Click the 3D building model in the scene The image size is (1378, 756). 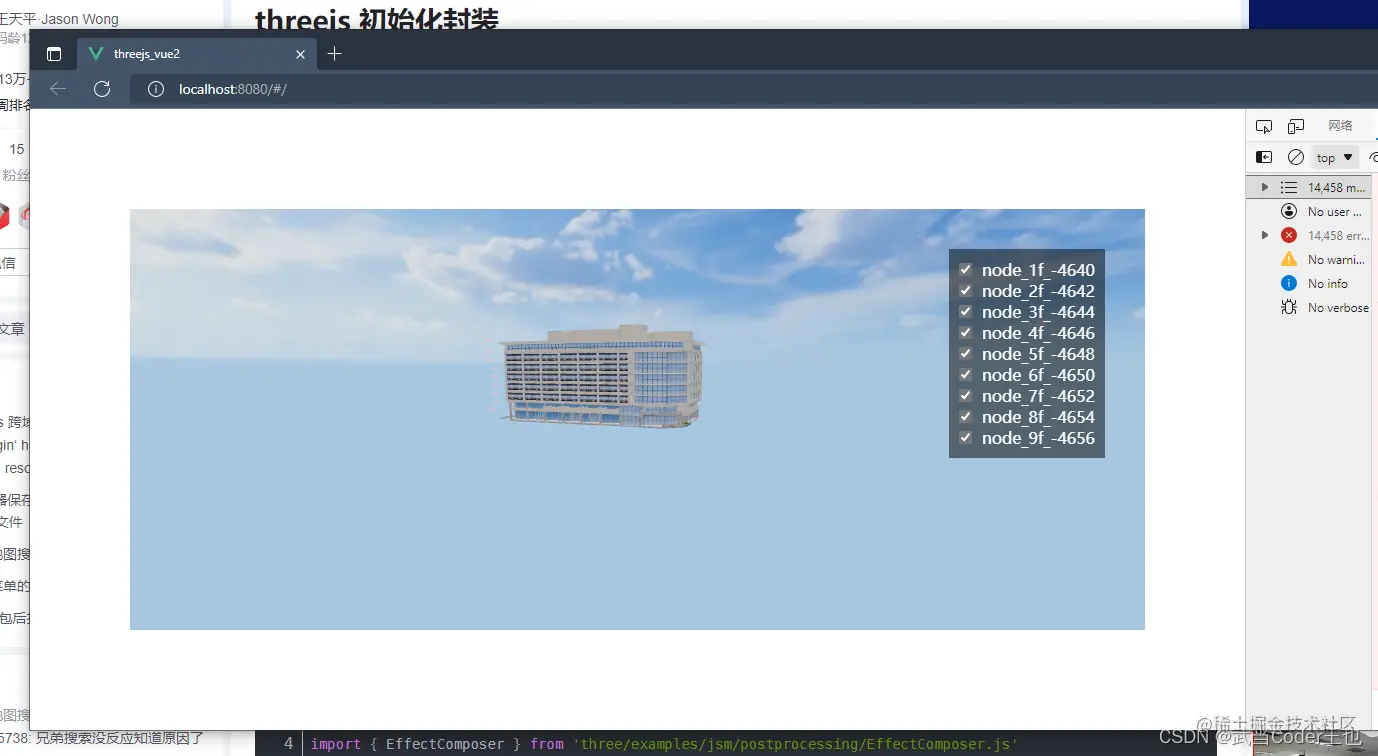(601, 377)
